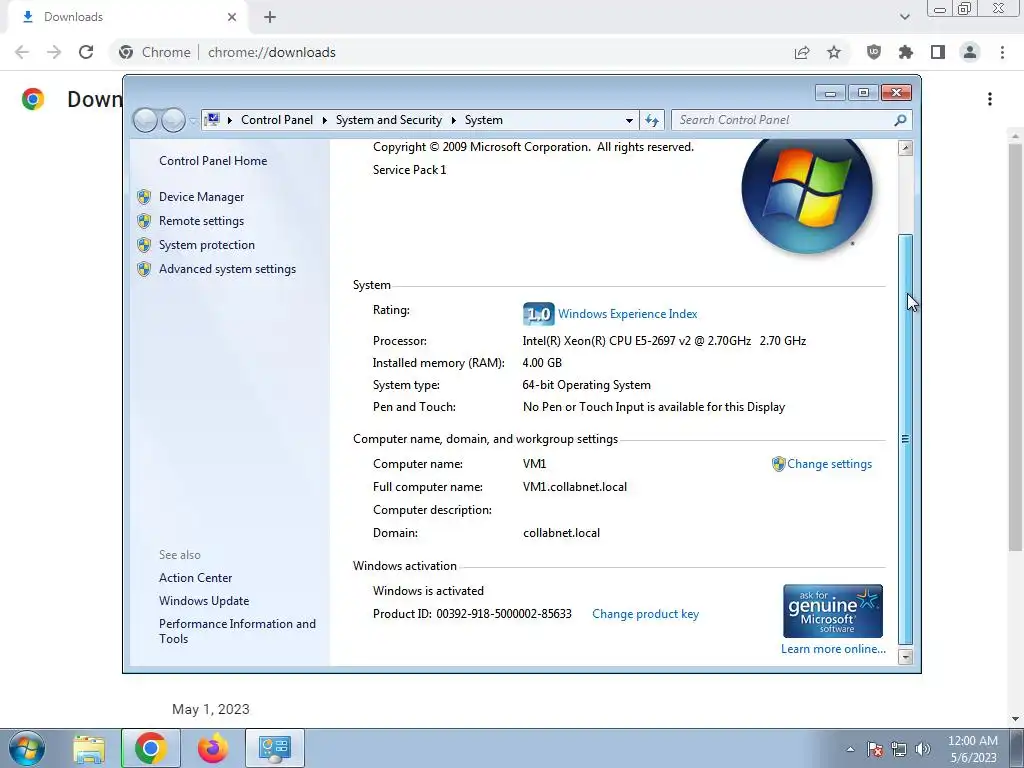This screenshot has width=1024, height=768.
Task: Click the System window scrollbar thumb
Action: (x=905, y=440)
